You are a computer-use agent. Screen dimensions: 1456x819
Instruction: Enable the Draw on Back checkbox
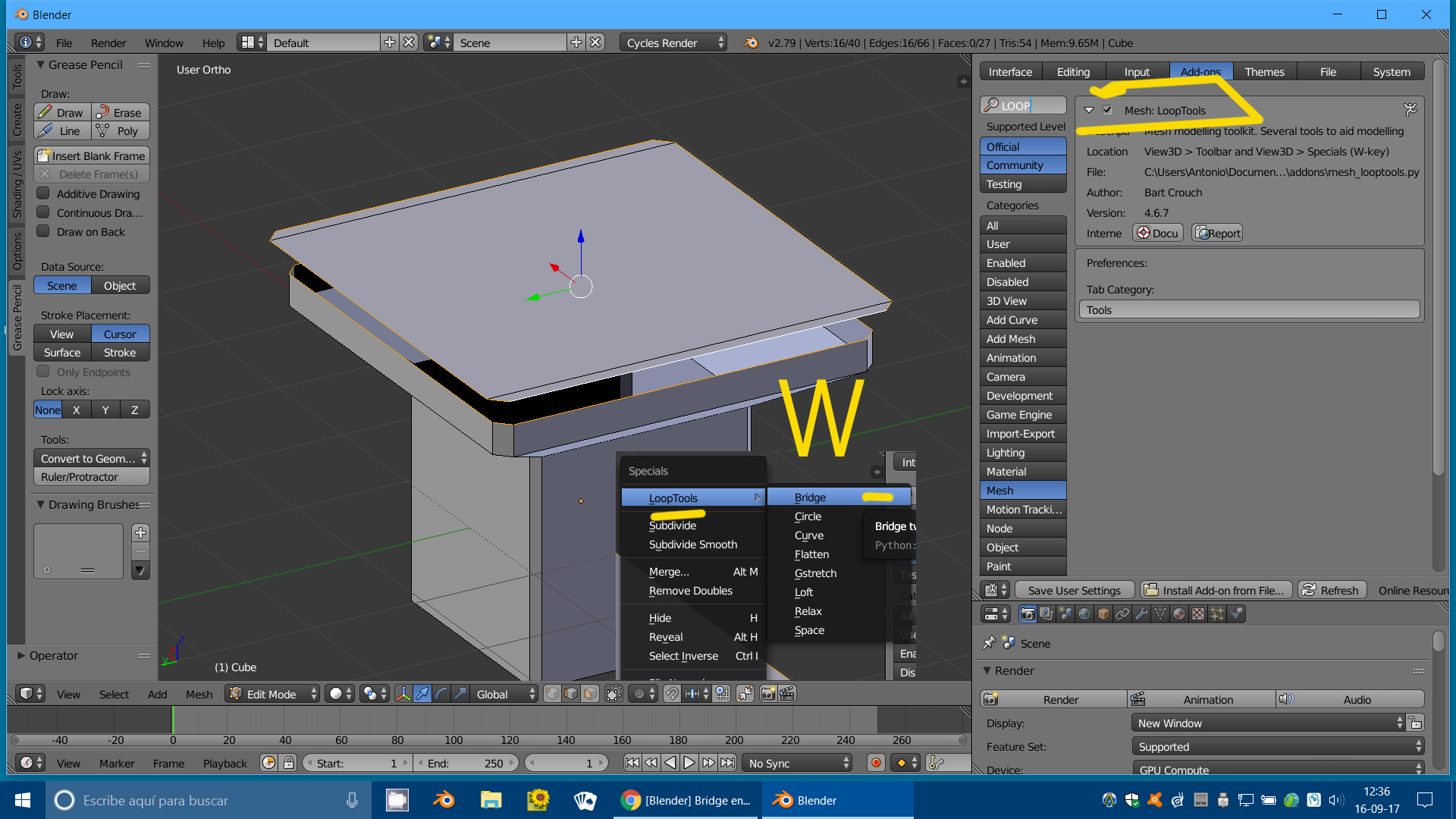pyautogui.click(x=44, y=232)
